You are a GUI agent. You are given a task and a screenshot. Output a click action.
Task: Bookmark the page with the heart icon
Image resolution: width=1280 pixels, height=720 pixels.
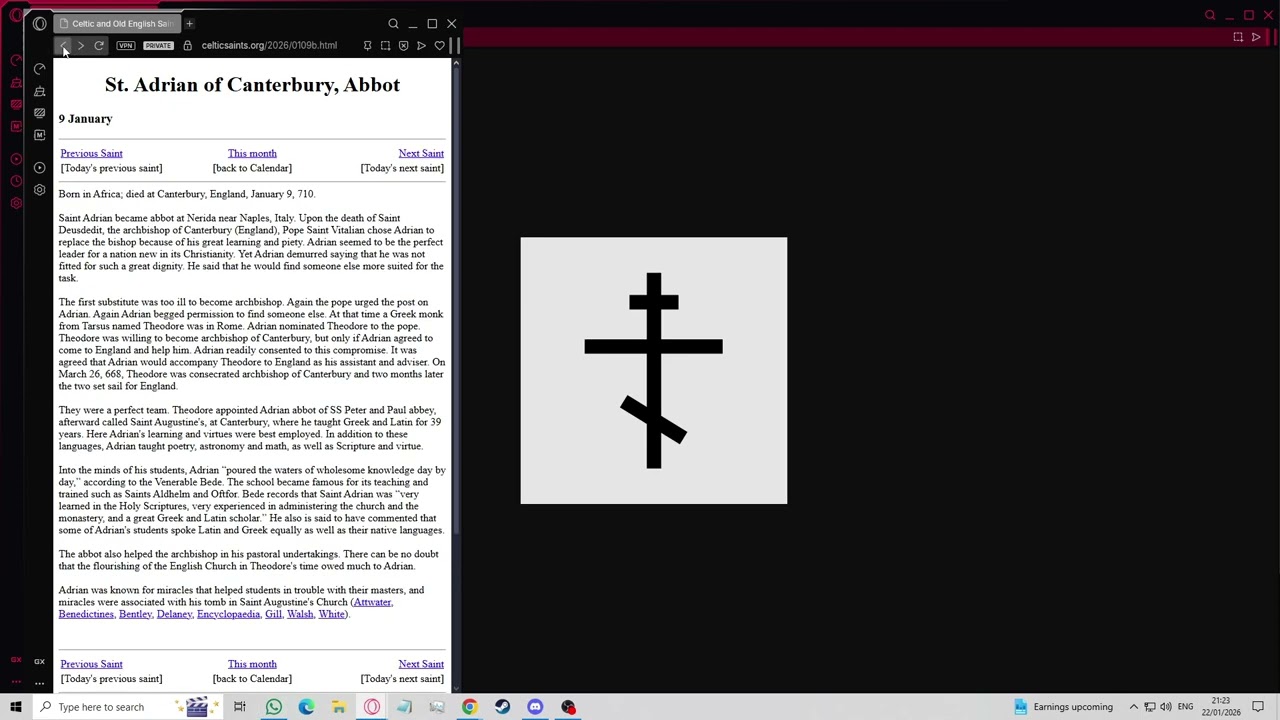439,45
